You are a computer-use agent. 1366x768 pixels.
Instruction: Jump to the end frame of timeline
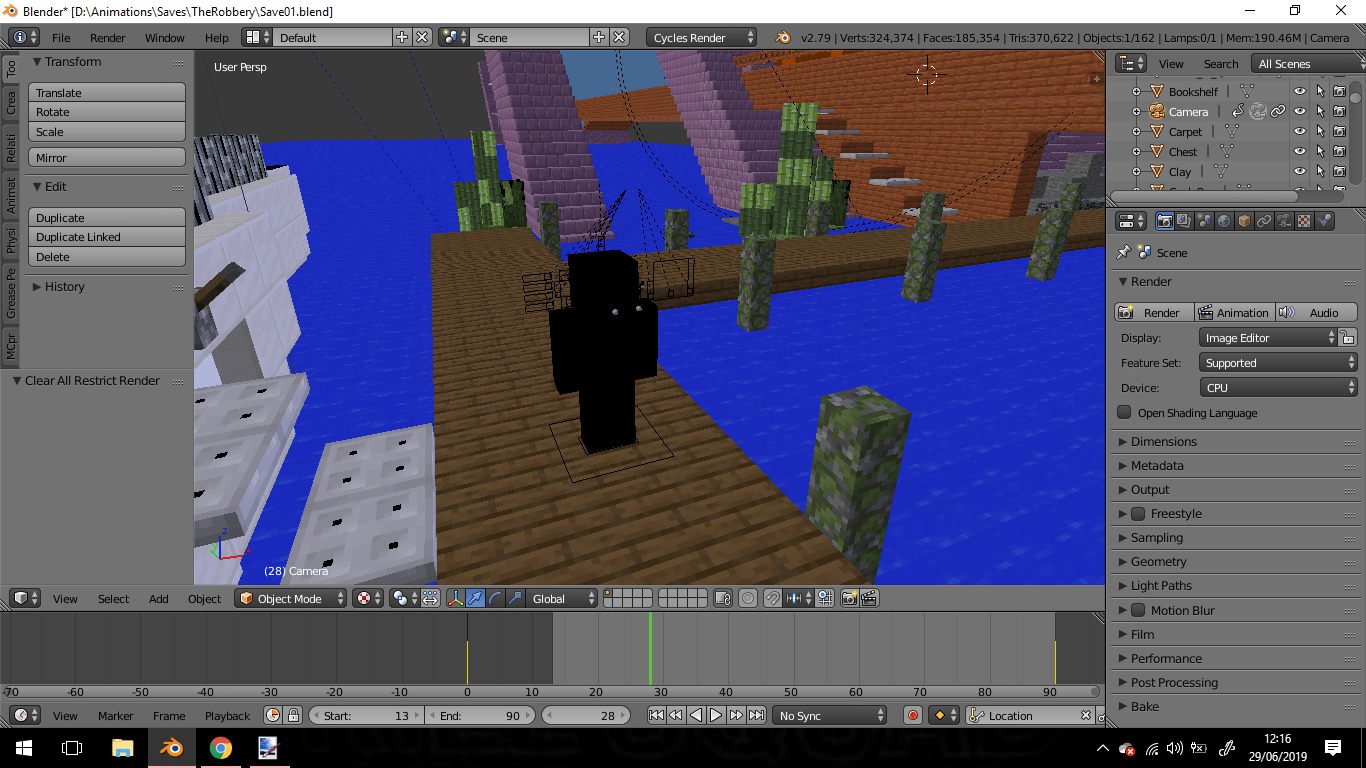757,715
